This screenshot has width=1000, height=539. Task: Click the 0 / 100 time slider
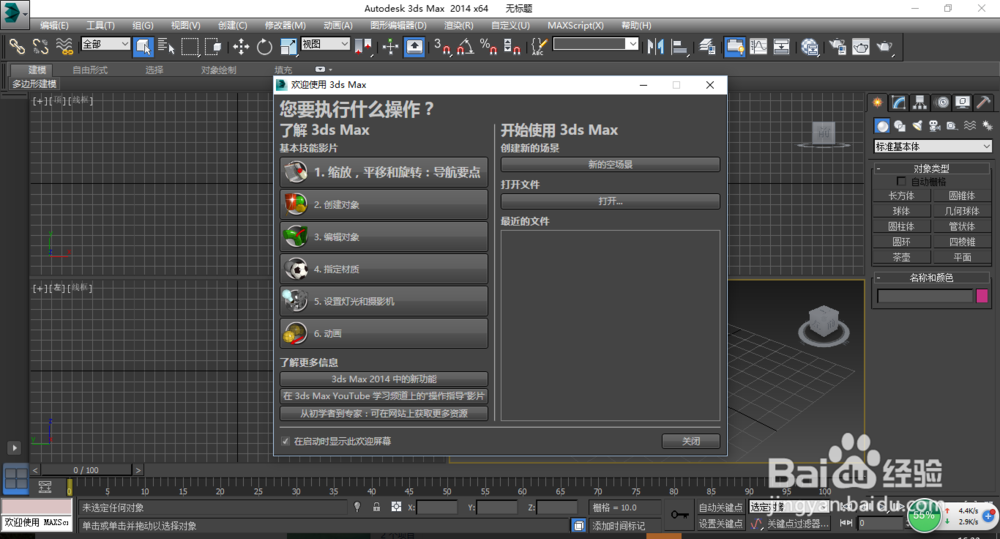[86, 470]
